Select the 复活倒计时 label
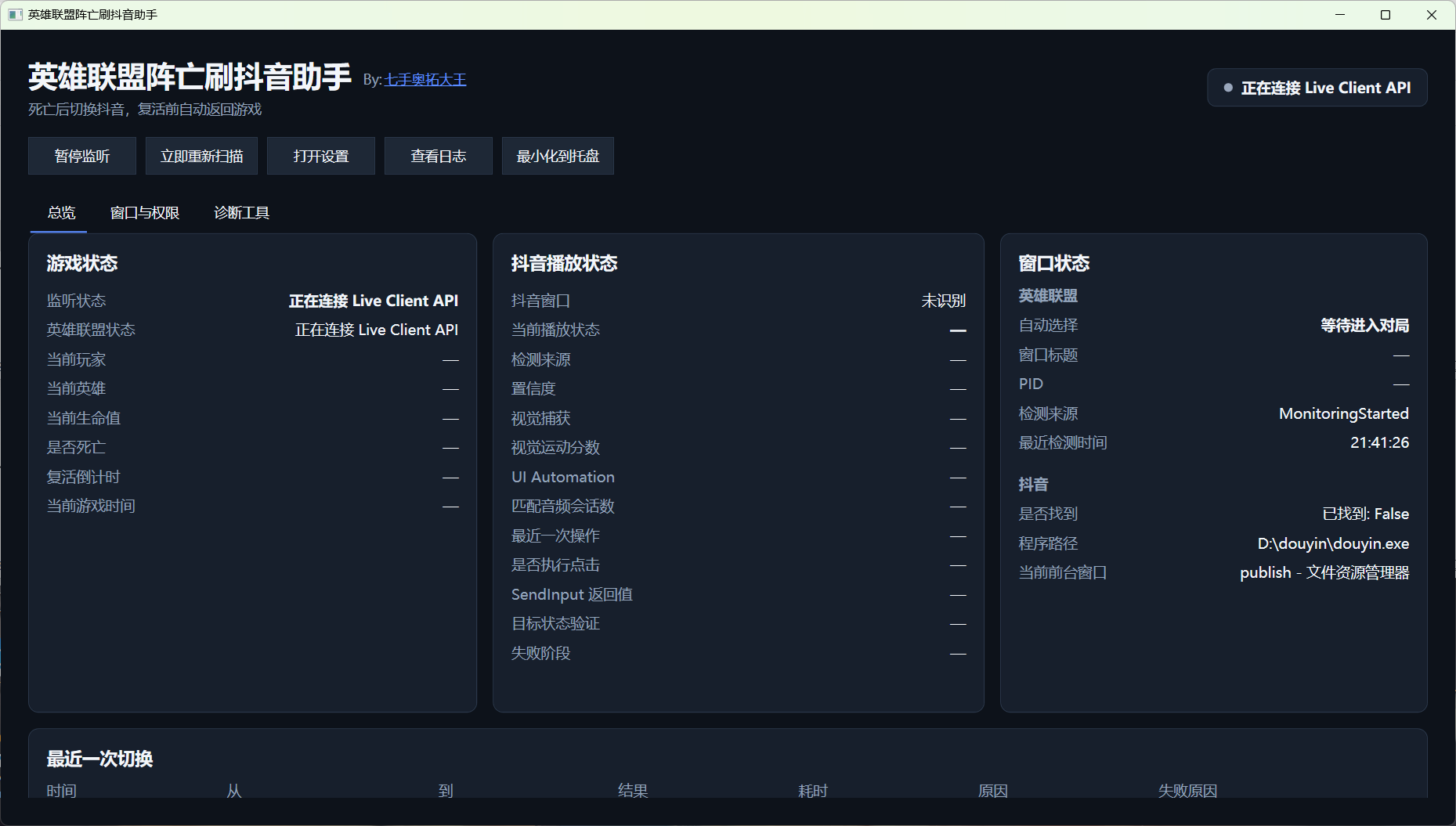1456x826 pixels. click(x=84, y=477)
